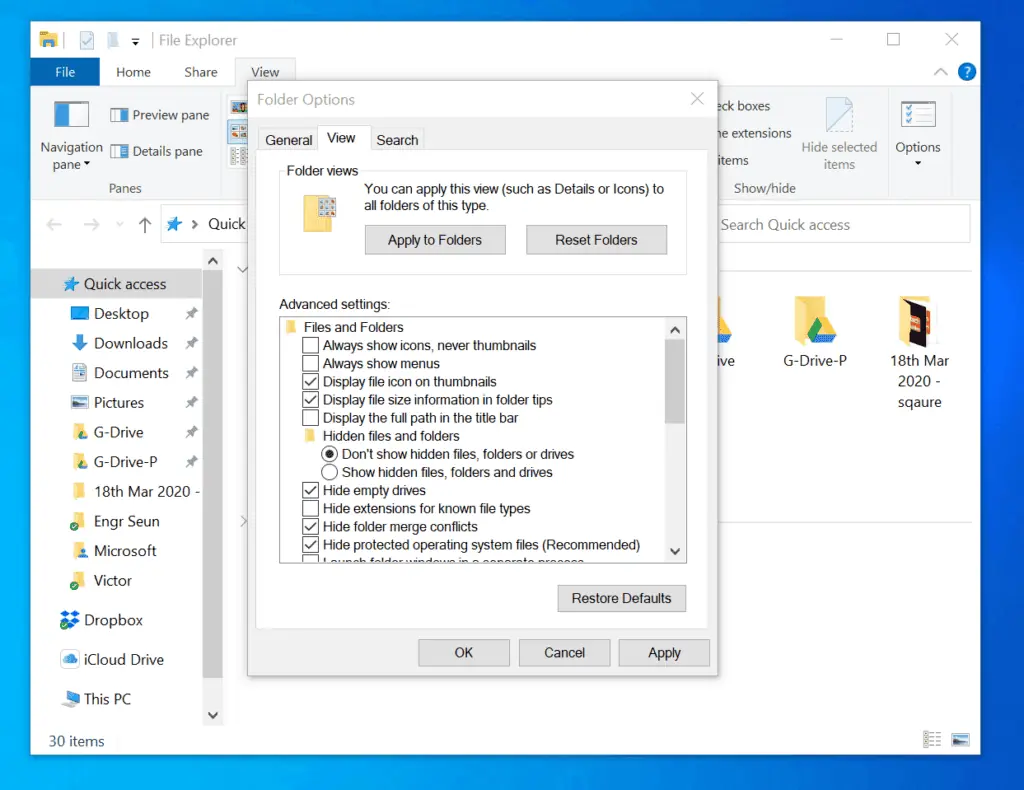Go back with the Back arrow
The width and height of the screenshot is (1024, 790).
pos(54,225)
